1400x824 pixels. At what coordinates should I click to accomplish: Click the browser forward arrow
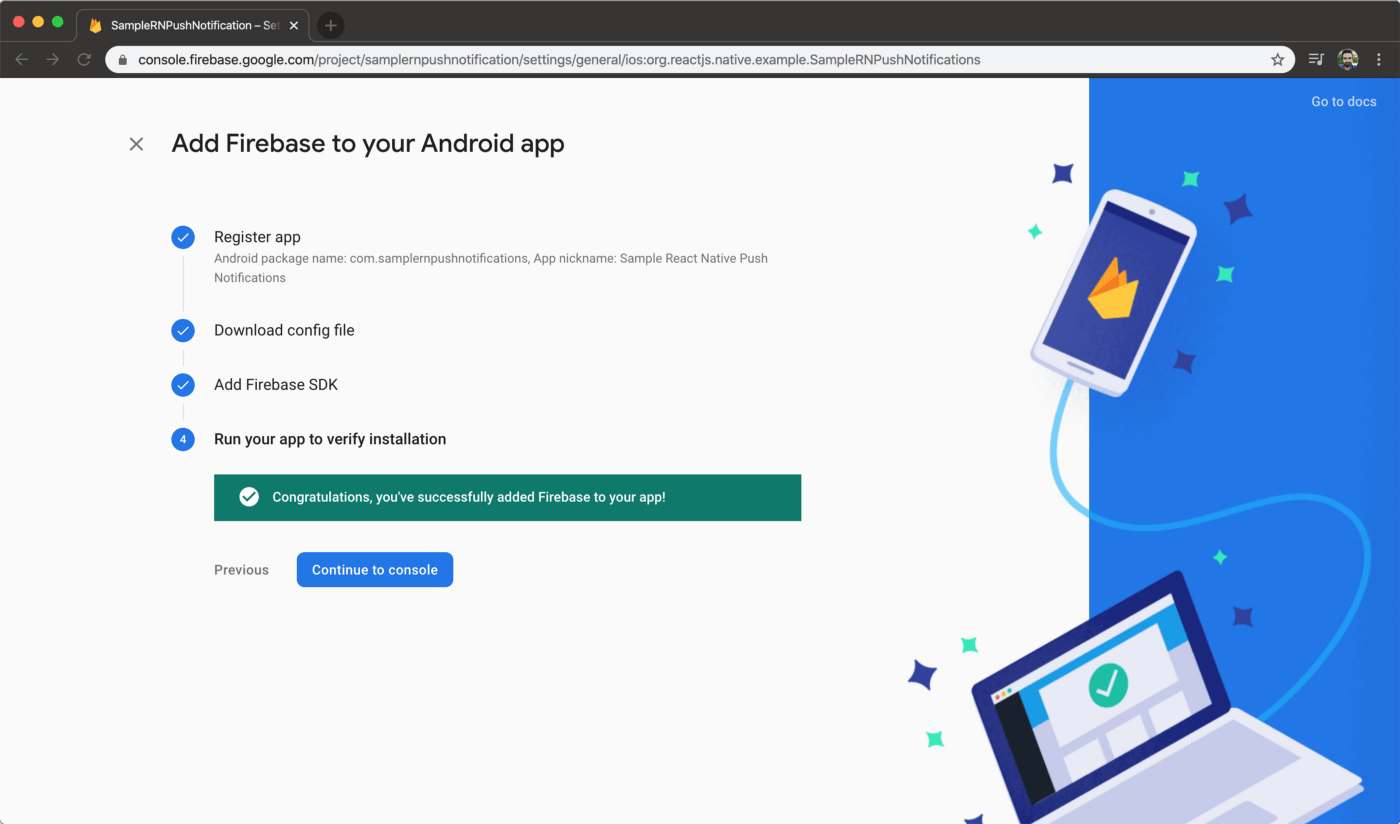53,60
